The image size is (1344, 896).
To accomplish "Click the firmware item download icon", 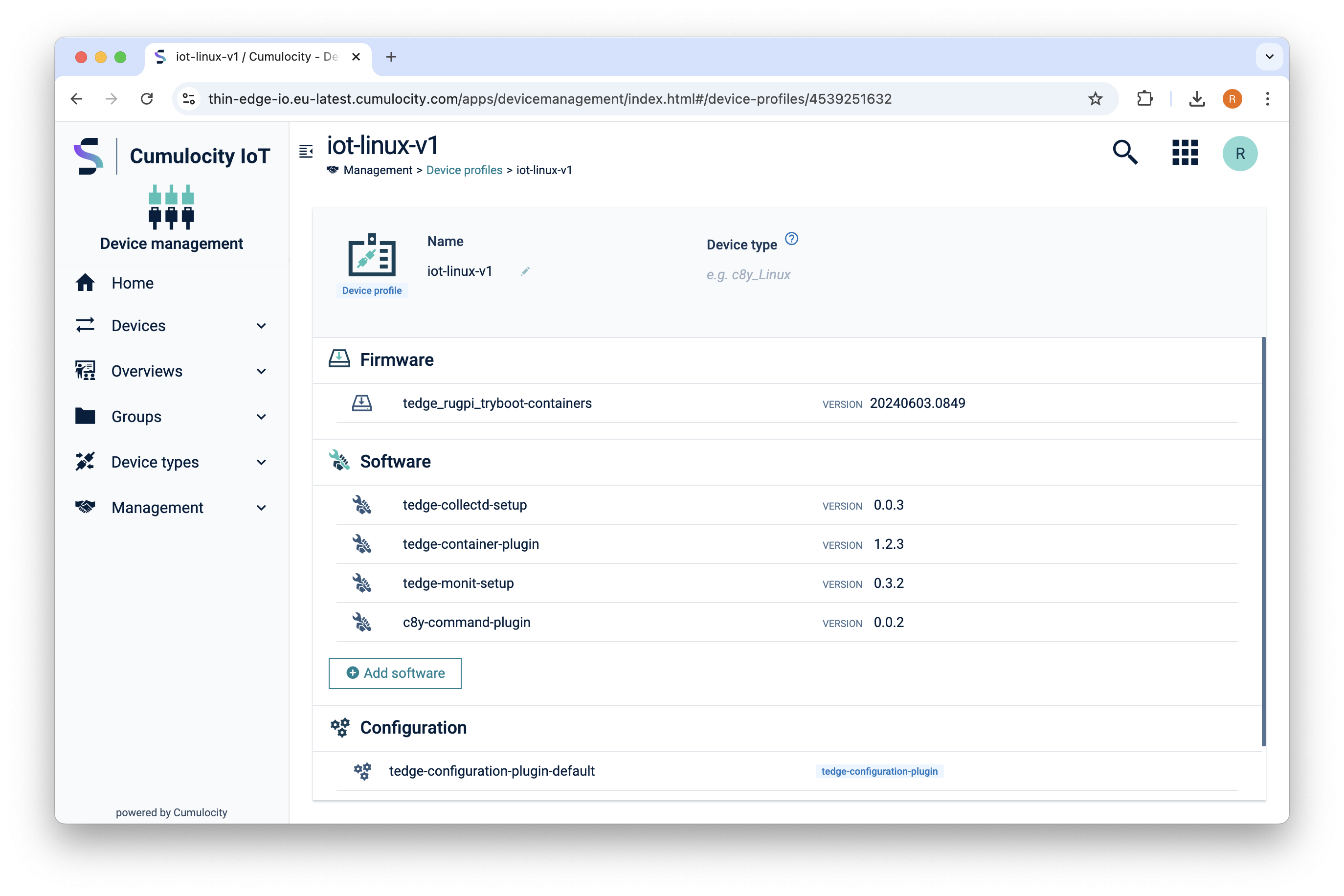I will 362,403.
